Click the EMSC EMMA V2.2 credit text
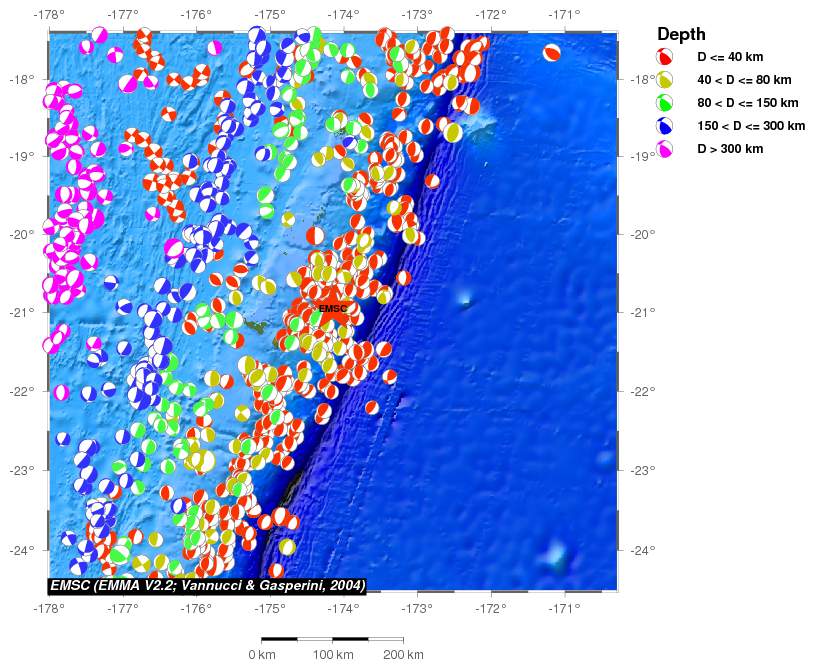This screenshot has height=669, width=815. [x=207, y=585]
